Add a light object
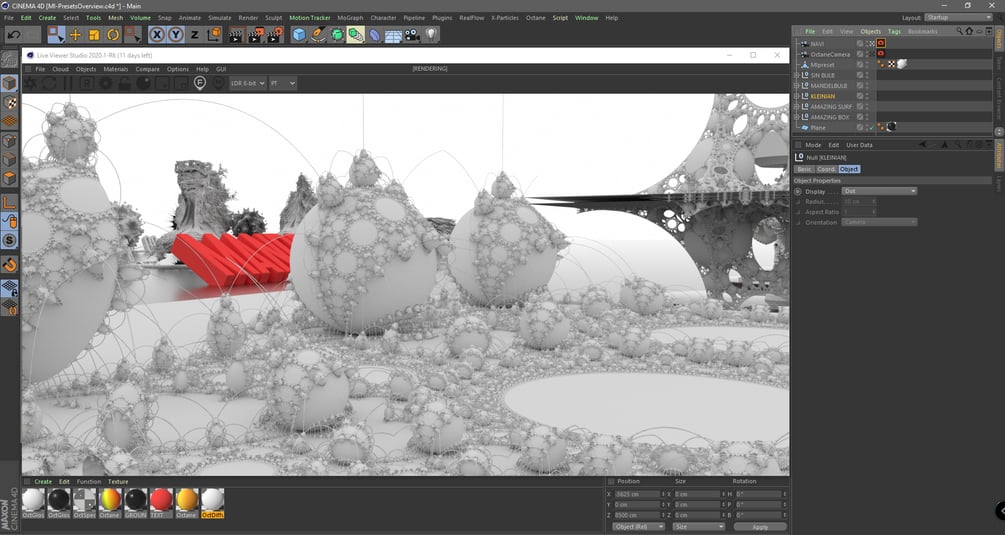Image resolution: width=1005 pixels, height=535 pixels. click(x=431, y=35)
